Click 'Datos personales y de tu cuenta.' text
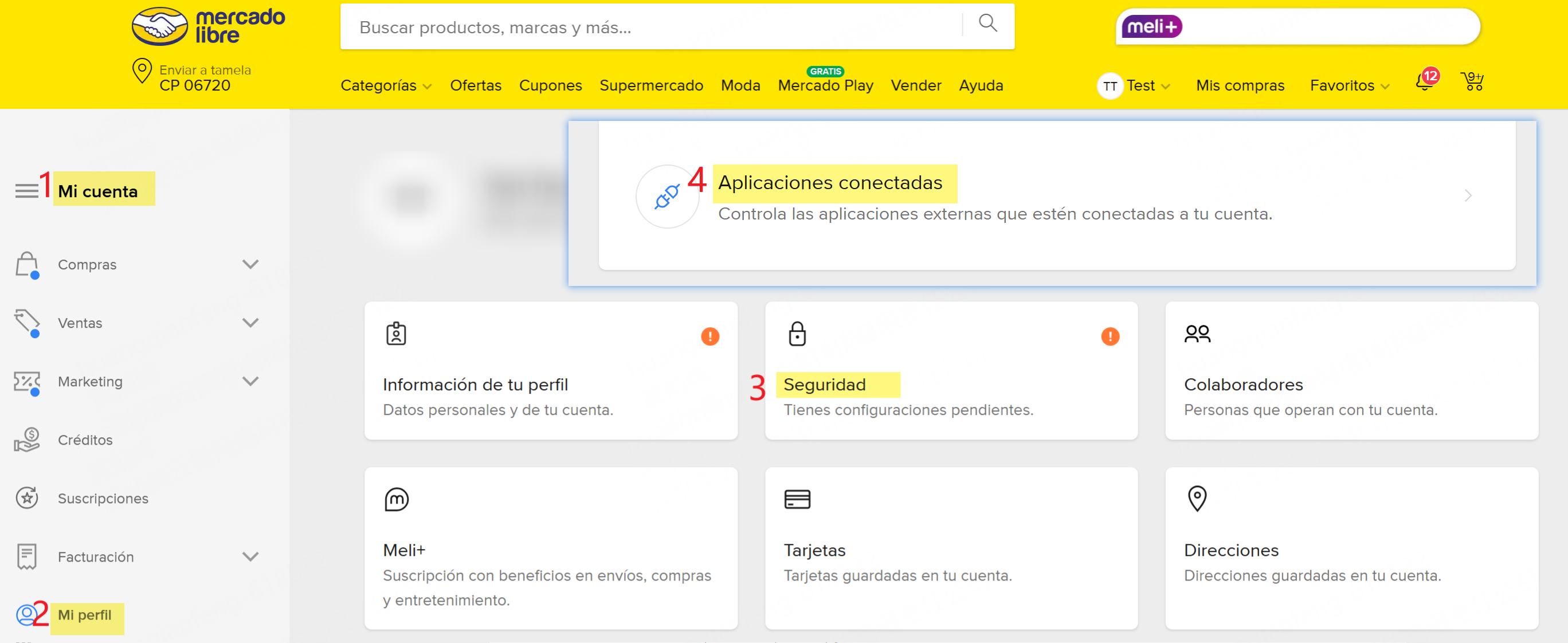 pyautogui.click(x=498, y=410)
